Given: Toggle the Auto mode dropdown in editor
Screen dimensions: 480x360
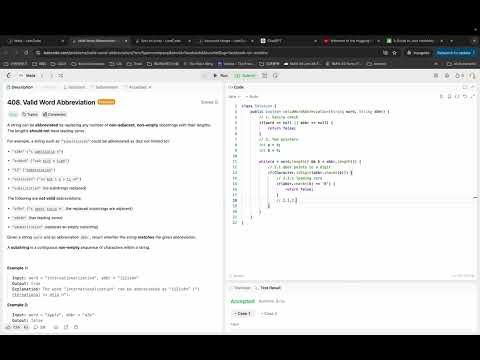Looking at the screenshot, I should click(x=252, y=97).
